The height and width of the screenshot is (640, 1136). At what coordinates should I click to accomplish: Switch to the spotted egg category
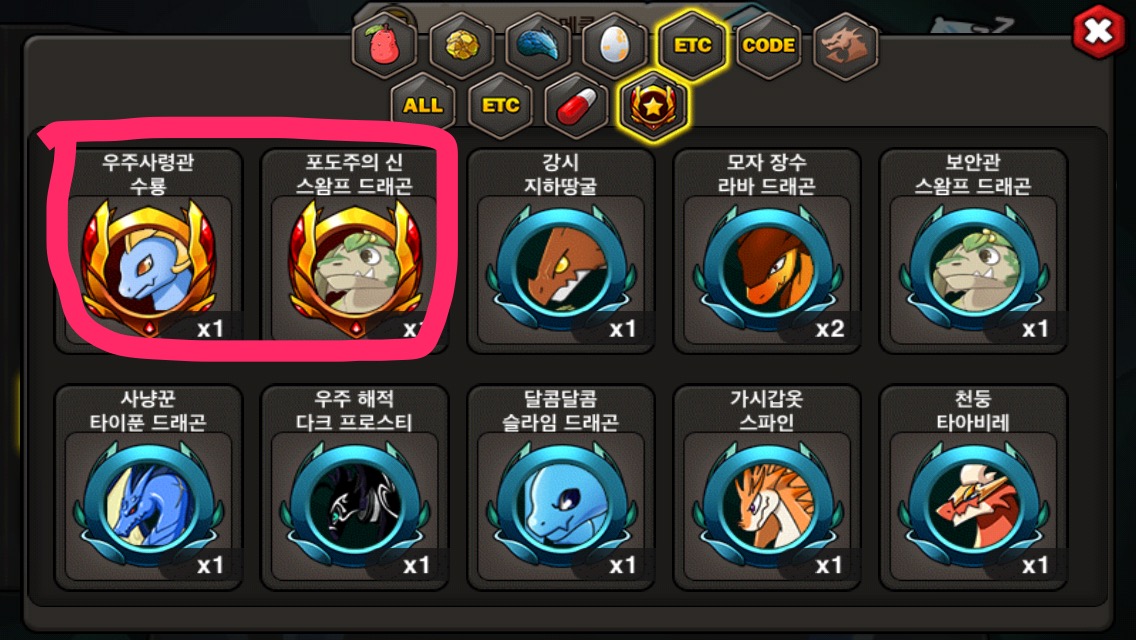615,45
